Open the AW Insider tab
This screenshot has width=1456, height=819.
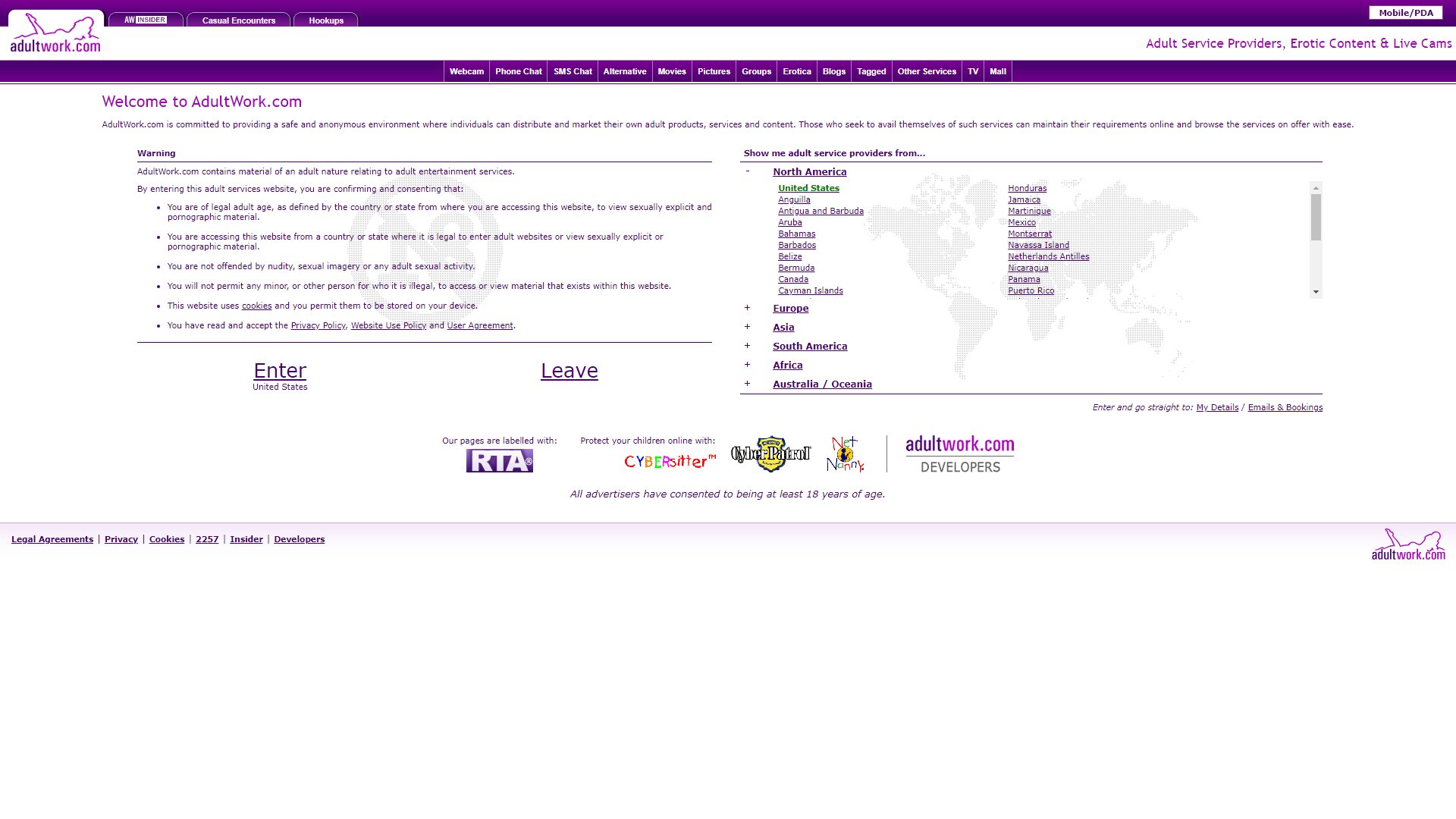(x=146, y=20)
